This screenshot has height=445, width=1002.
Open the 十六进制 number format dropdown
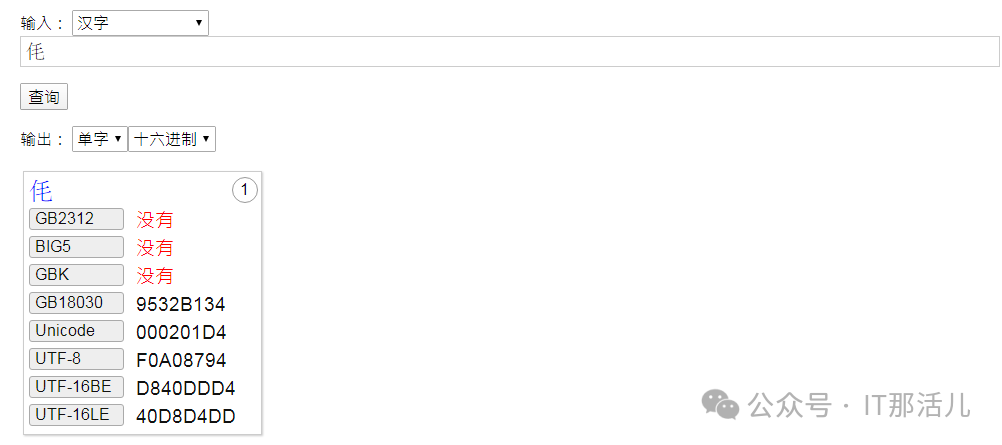[172, 139]
